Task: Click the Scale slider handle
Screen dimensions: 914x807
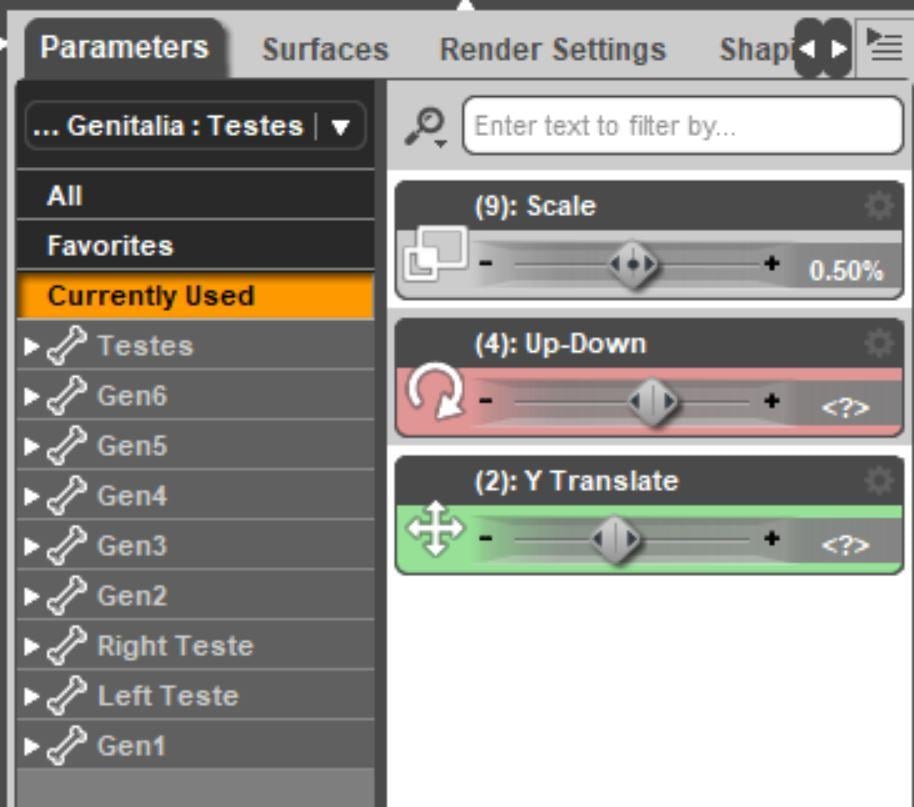Action: (x=633, y=265)
